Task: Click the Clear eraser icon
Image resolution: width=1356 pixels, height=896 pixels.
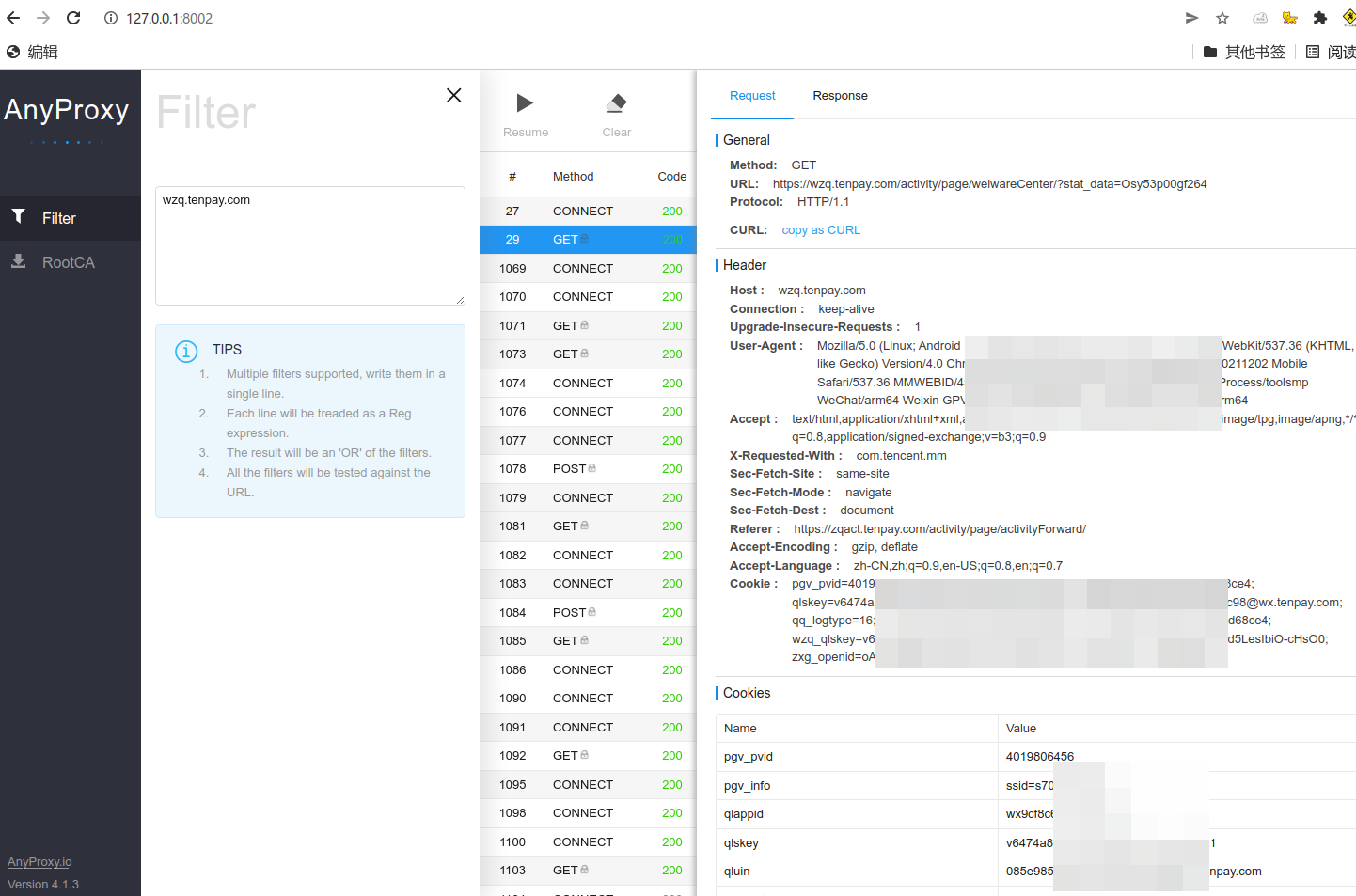Action: tap(617, 102)
